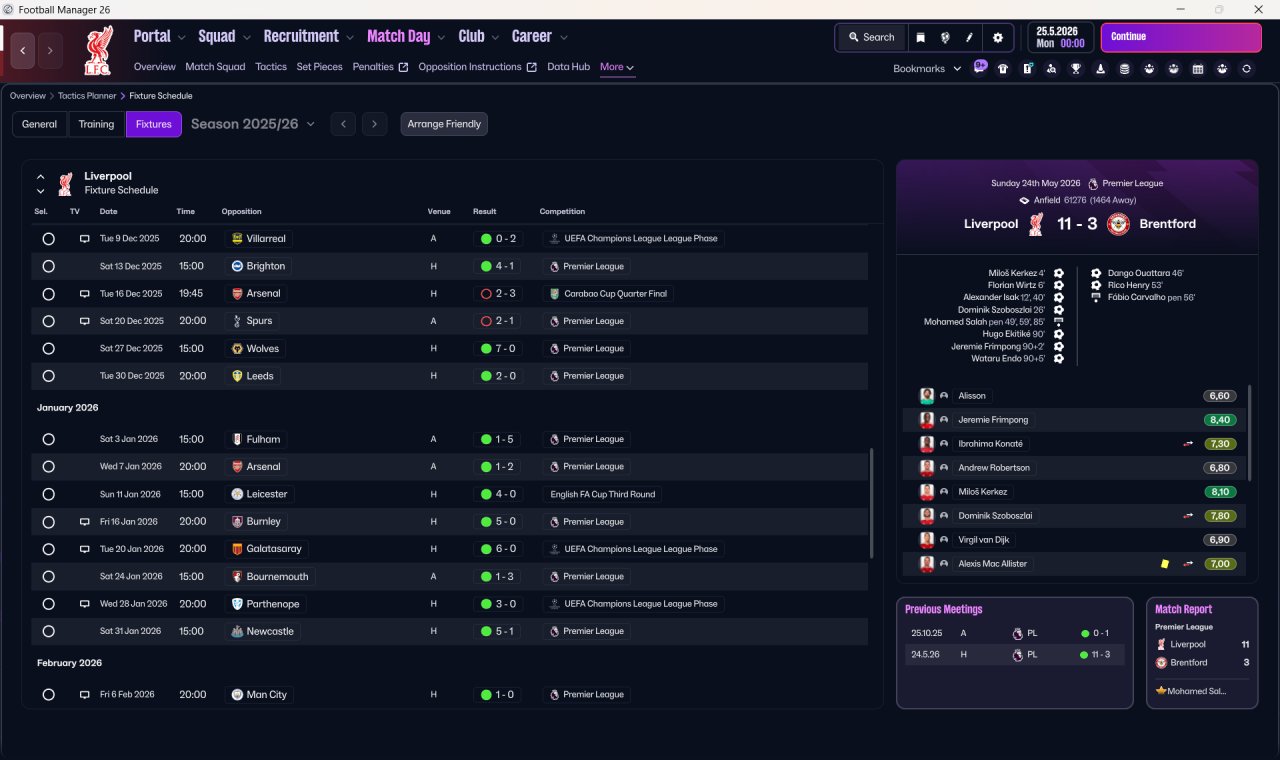The width and height of the screenshot is (1280, 760).
Task: Select the Spurs fixture radio button
Action: [x=48, y=322]
